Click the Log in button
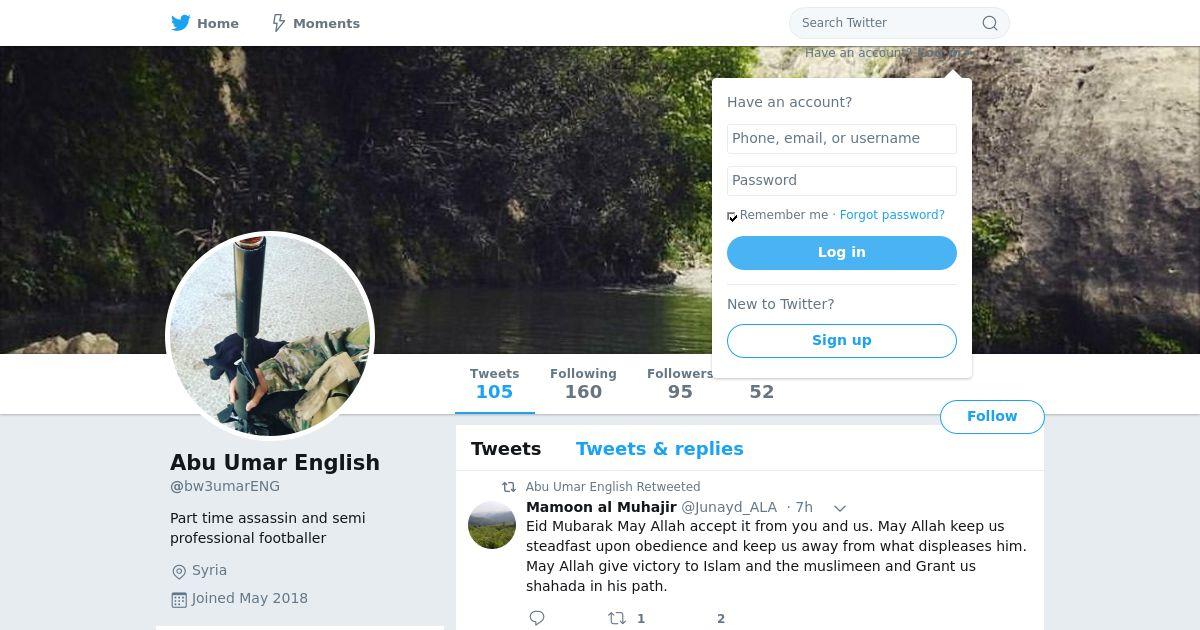The height and width of the screenshot is (630, 1200). (842, 253)
